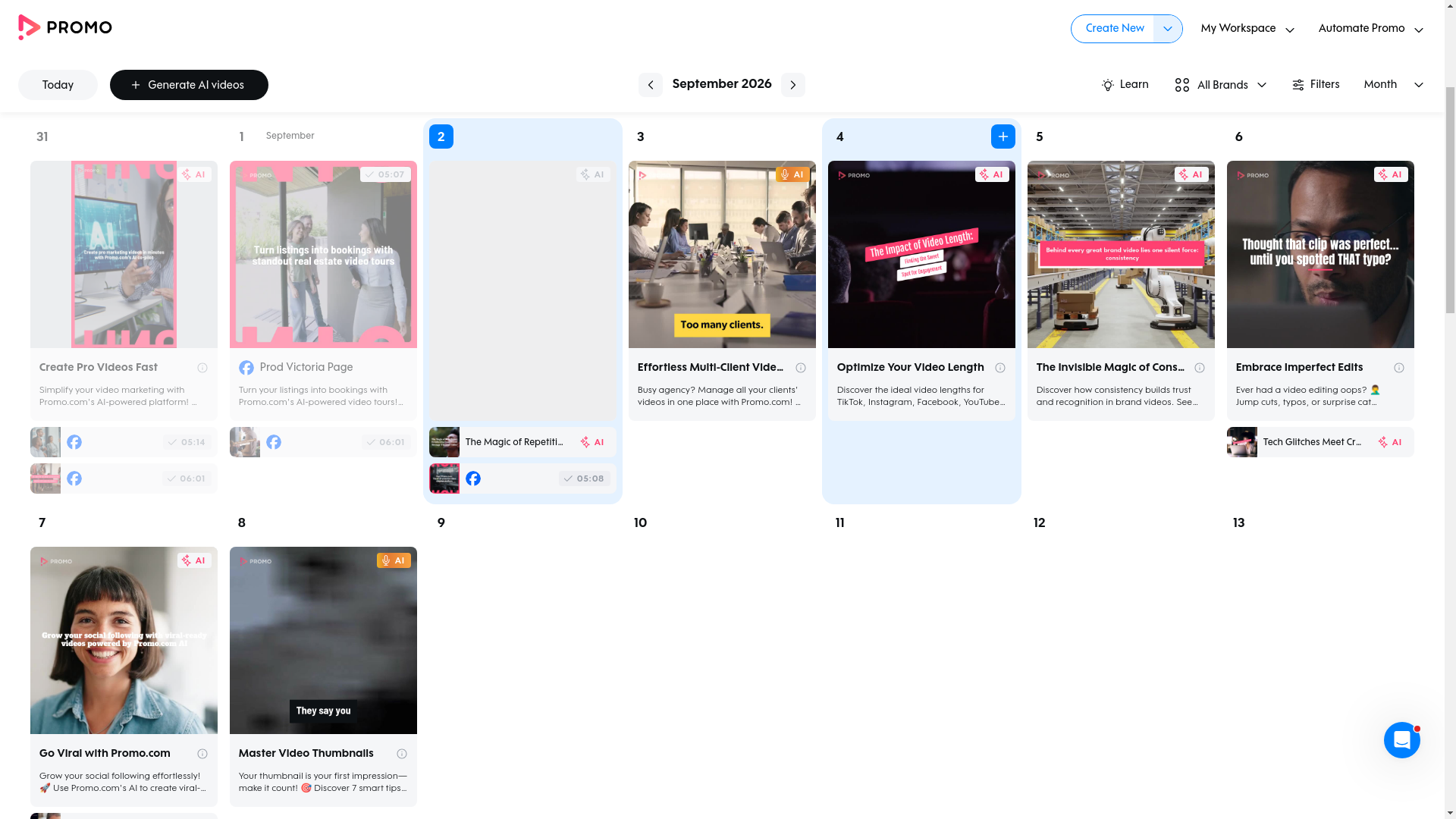Screen dimensions: 1456x819
Task: Expand My Workspace menu
Action: click(x=1247, y=29)
